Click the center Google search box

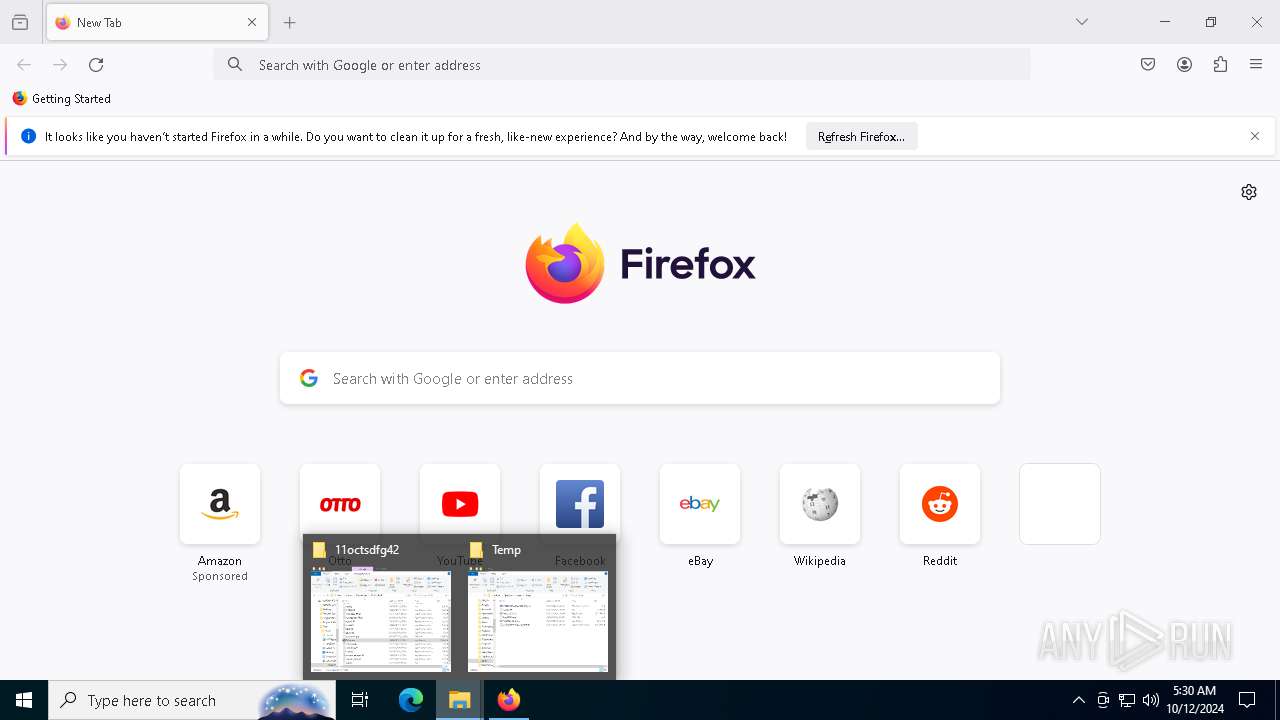pos(640,378)
